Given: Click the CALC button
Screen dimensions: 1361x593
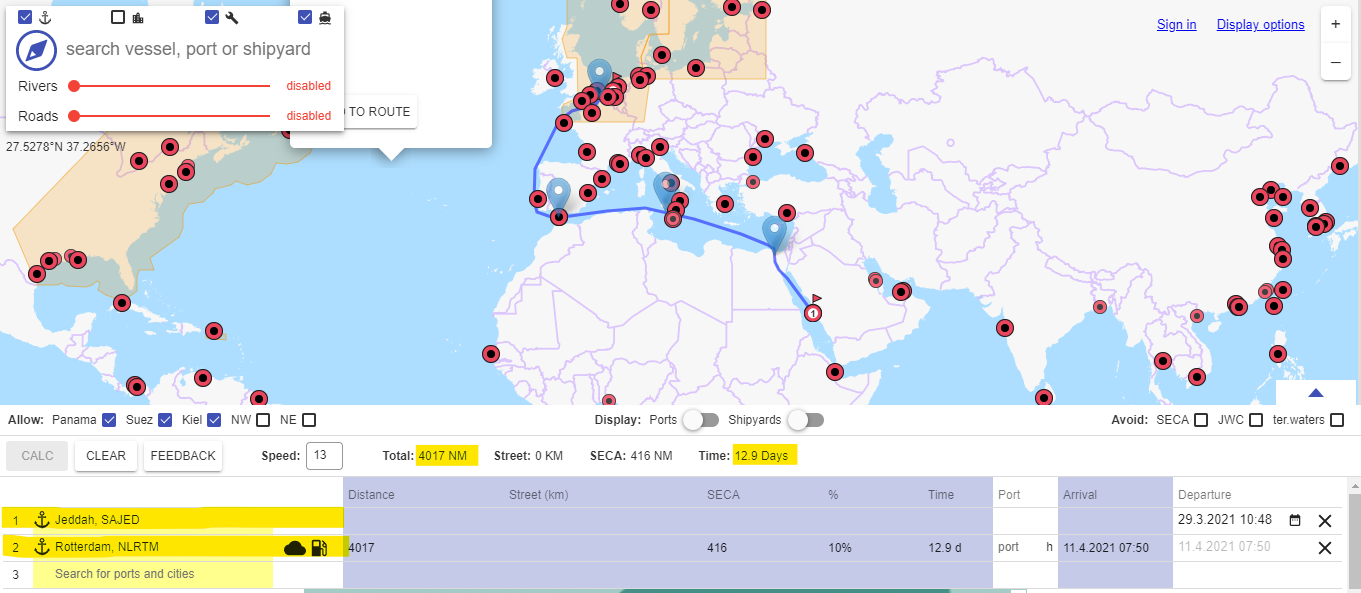Looking at the screenshot, I should click(37, 455).
